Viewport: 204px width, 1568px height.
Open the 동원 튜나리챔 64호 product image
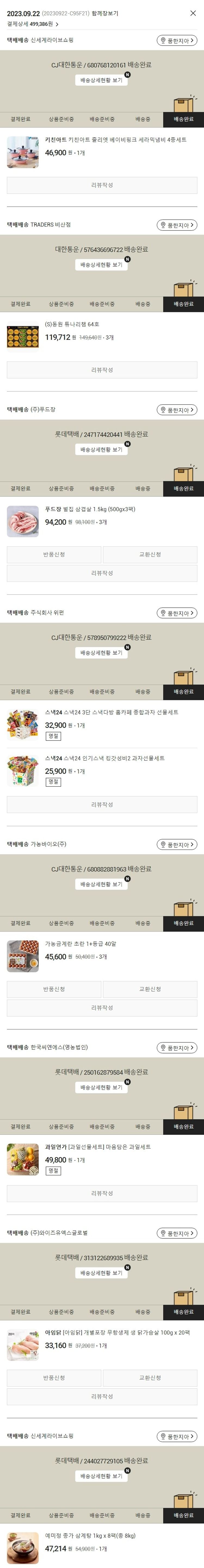click(23, 337)
